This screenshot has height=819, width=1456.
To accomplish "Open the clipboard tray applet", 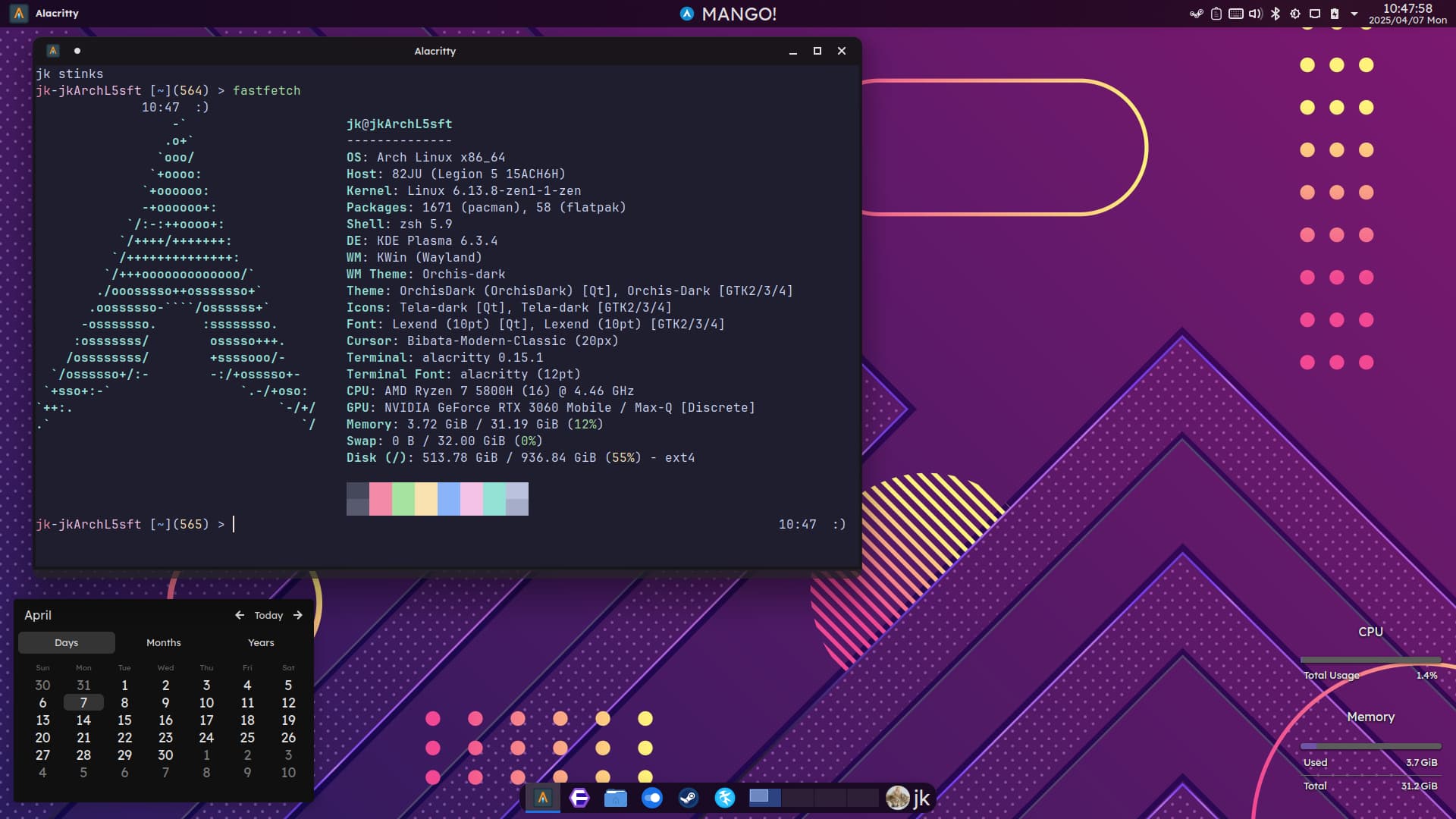I will tap(1216, 14).
